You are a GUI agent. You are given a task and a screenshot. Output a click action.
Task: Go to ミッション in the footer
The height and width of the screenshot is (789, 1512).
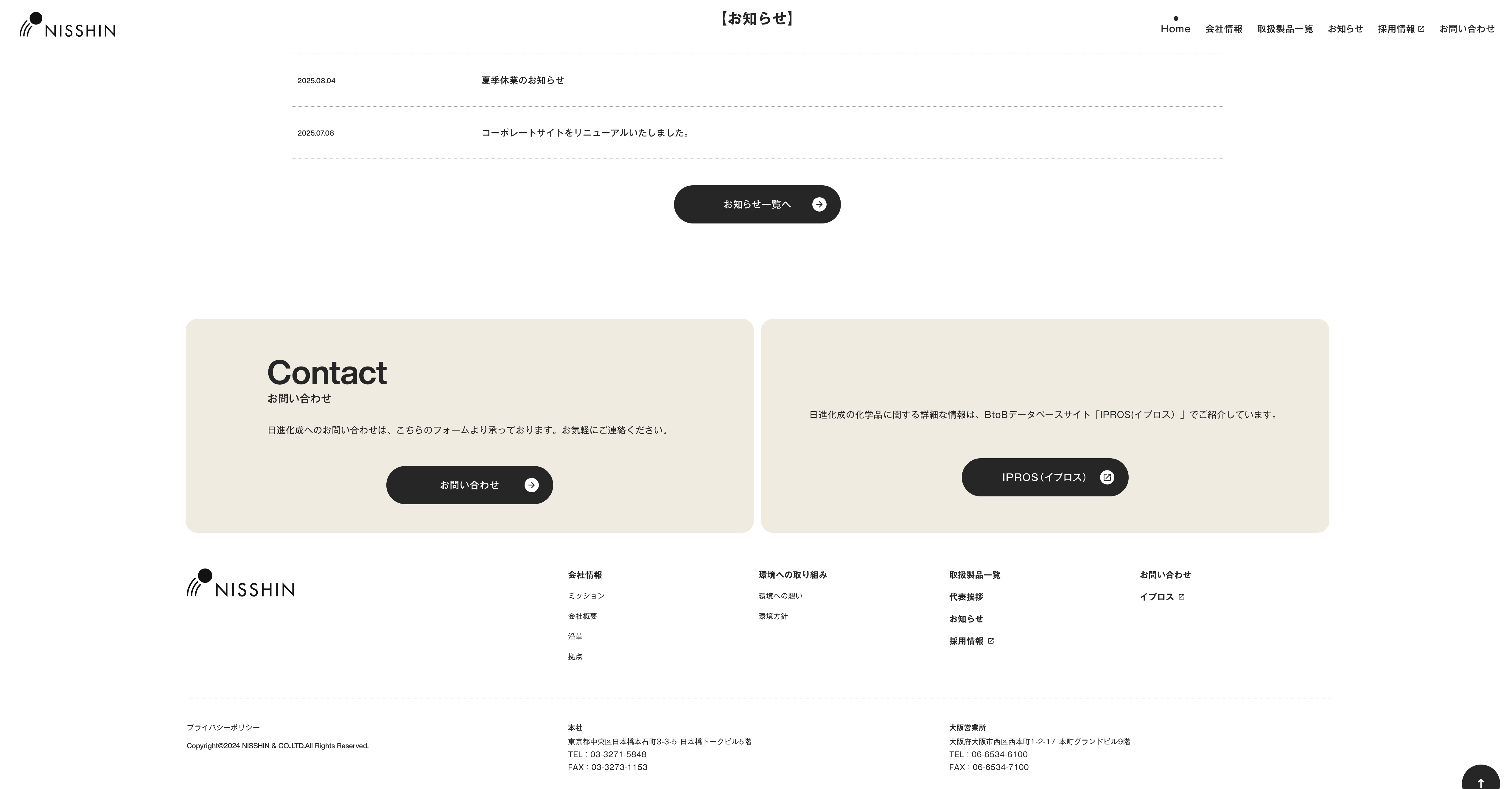coord(586,596)
